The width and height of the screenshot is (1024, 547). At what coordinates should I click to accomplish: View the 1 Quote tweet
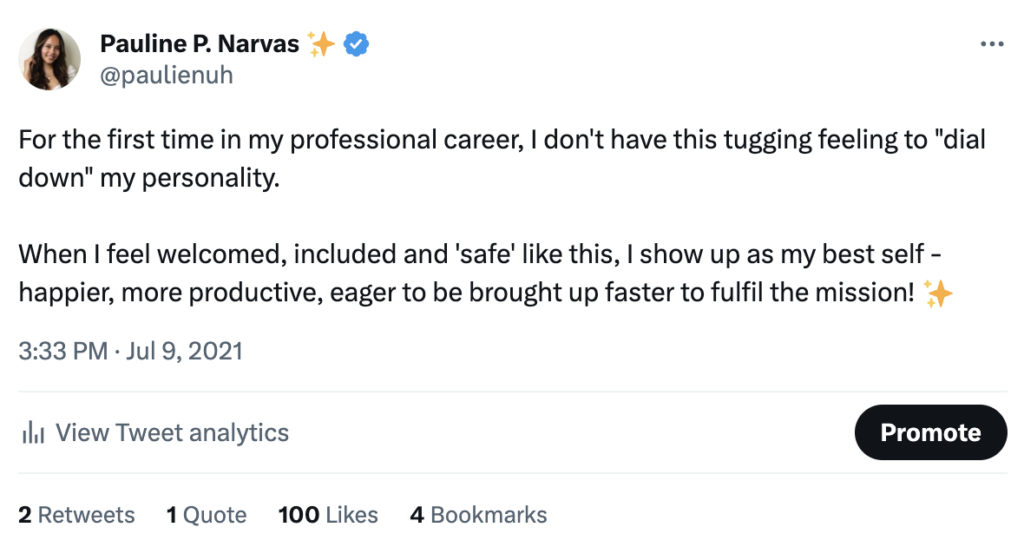[207, 515]
